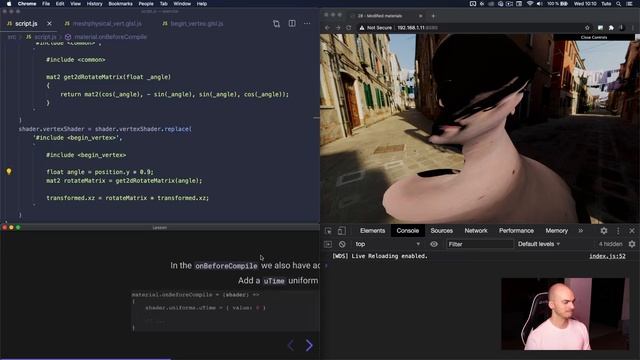Split the editor with split icon
The image size is (640, 360).
pyautogui.click(x=292, y=24)
